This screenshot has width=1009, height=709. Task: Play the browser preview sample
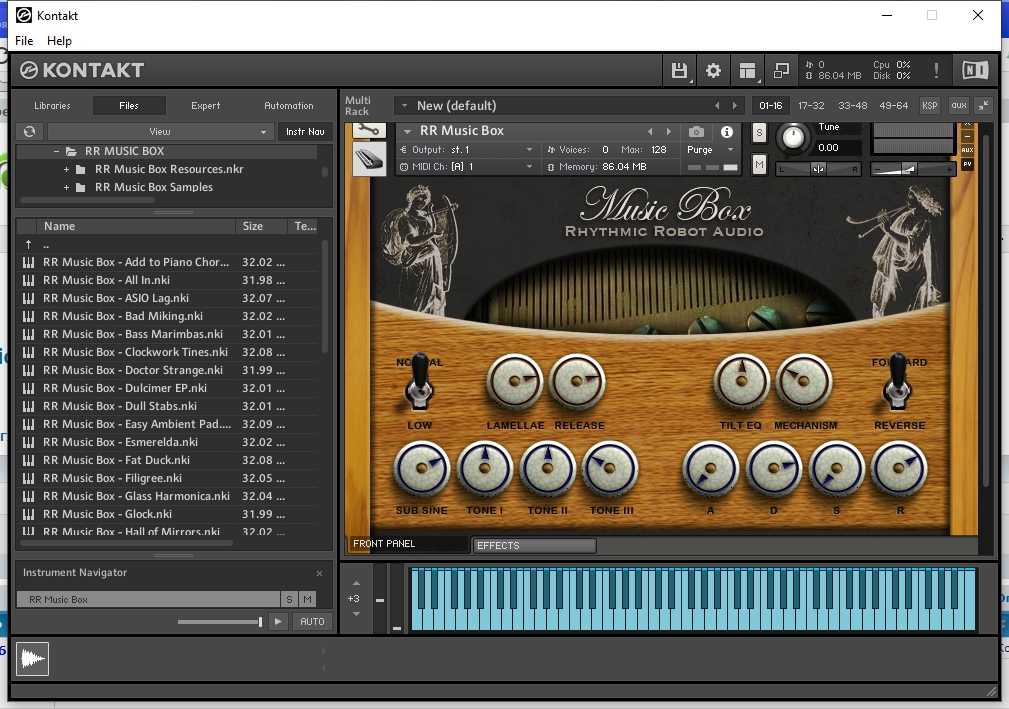pos(278,622)
